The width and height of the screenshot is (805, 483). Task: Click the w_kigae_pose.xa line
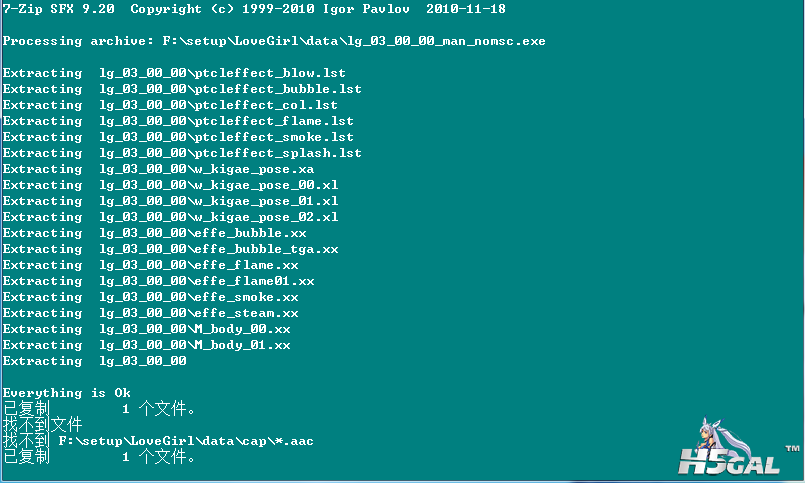158,169
